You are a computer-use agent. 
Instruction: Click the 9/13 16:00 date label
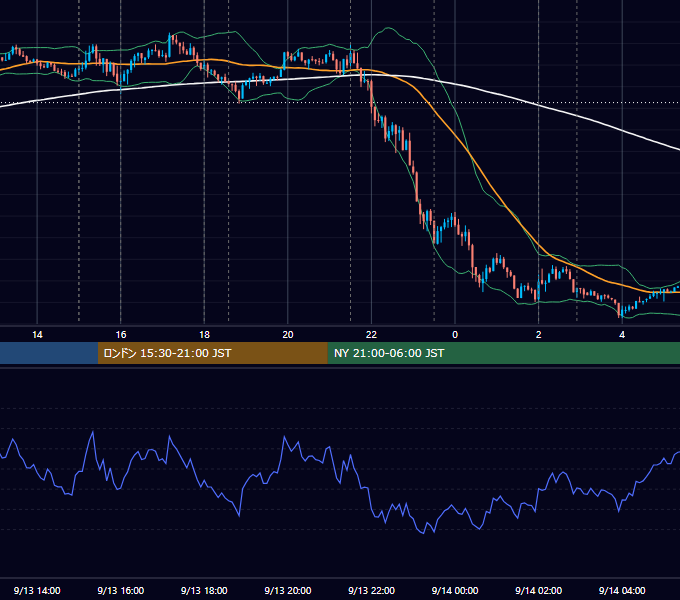(121, 590)
